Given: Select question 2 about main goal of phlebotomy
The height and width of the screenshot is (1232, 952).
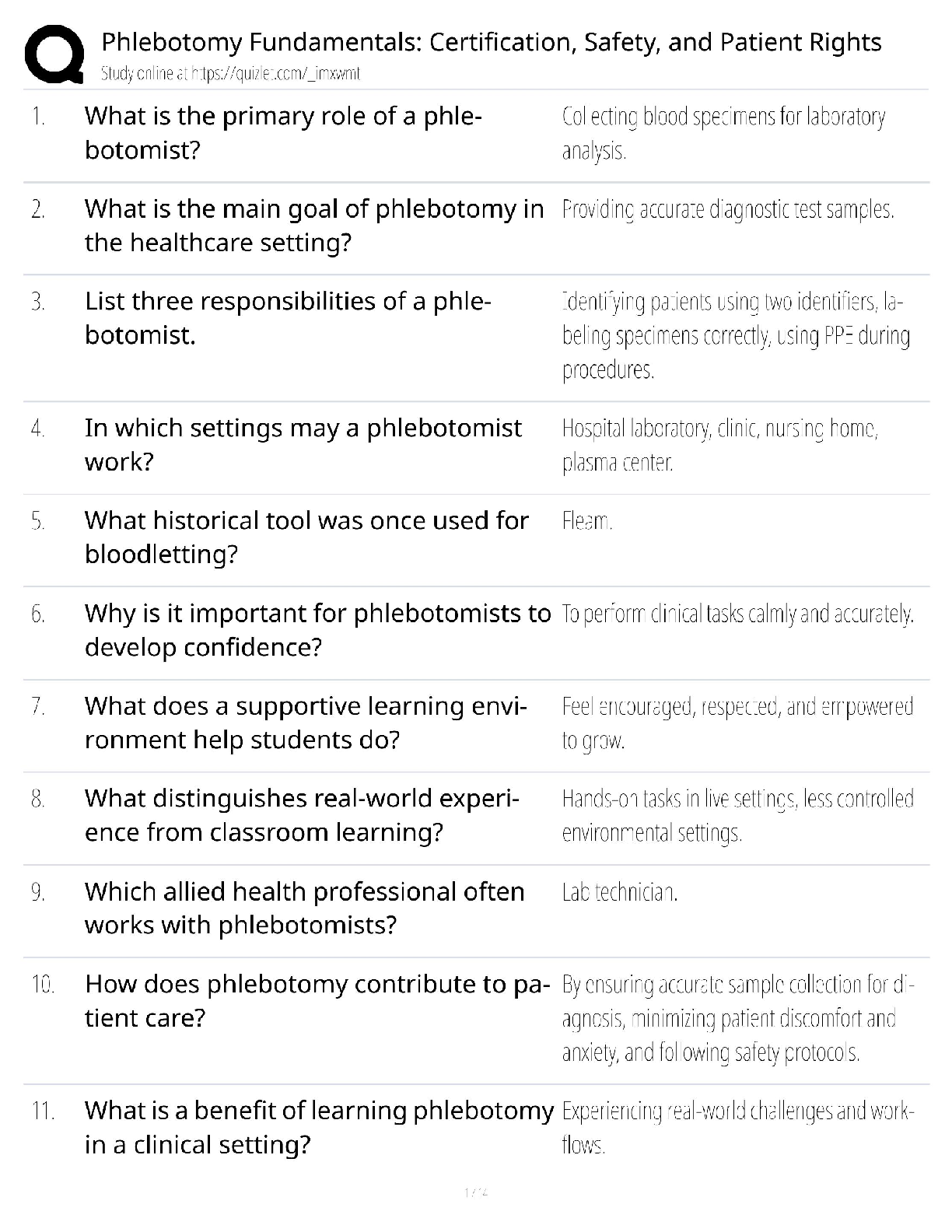Looking at the screenshot, I should click(313, 226).
